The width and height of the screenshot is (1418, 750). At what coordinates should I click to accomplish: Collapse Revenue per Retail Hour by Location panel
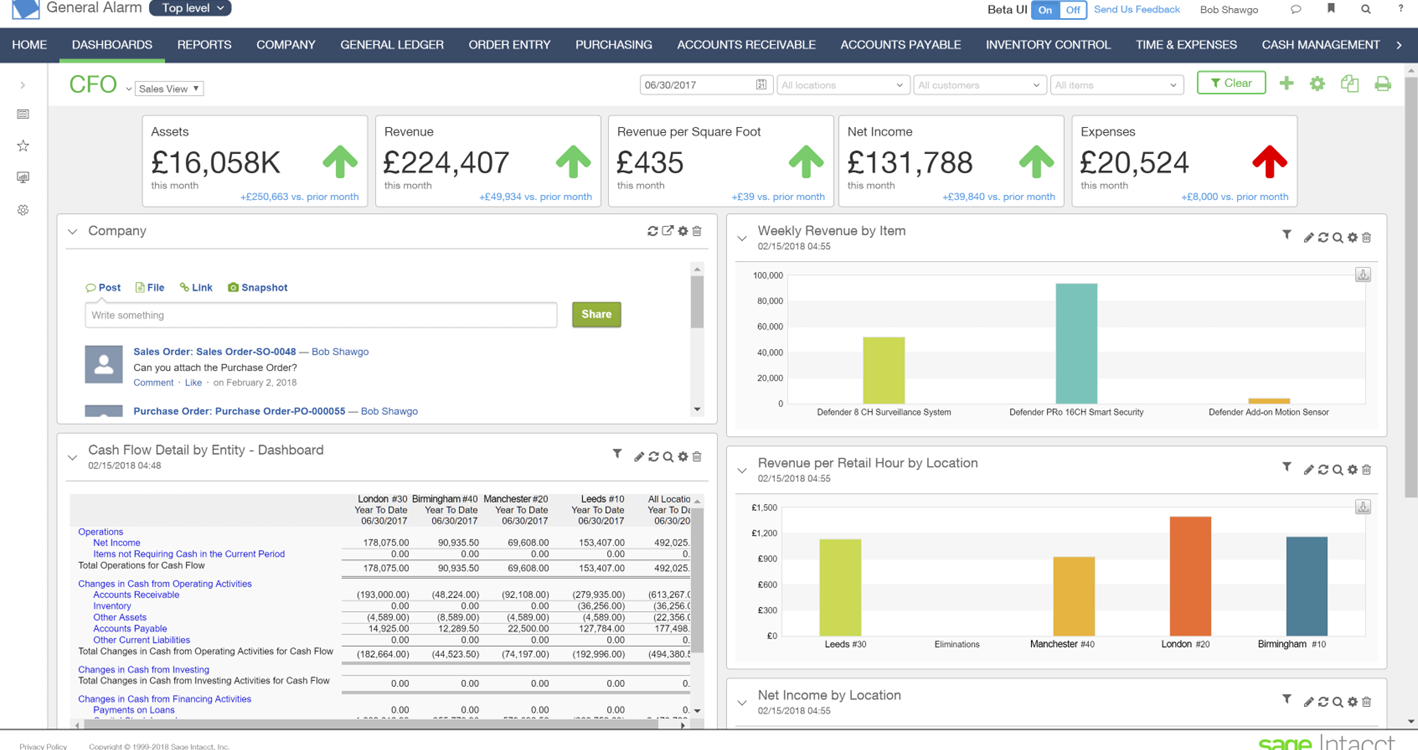[x=742, y=470]
